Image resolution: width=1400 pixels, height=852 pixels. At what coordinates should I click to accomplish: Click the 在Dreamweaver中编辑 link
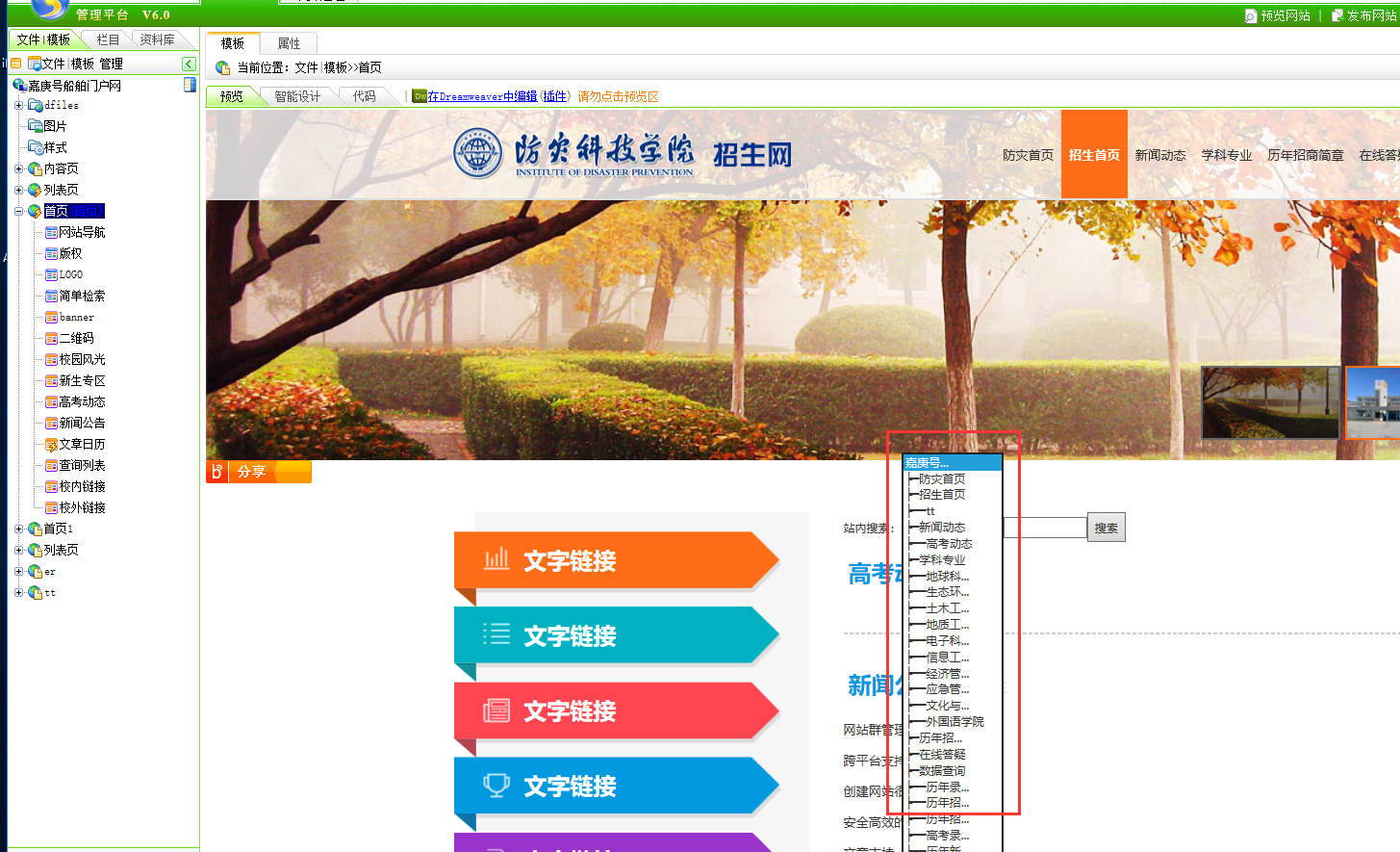(482, 96)
